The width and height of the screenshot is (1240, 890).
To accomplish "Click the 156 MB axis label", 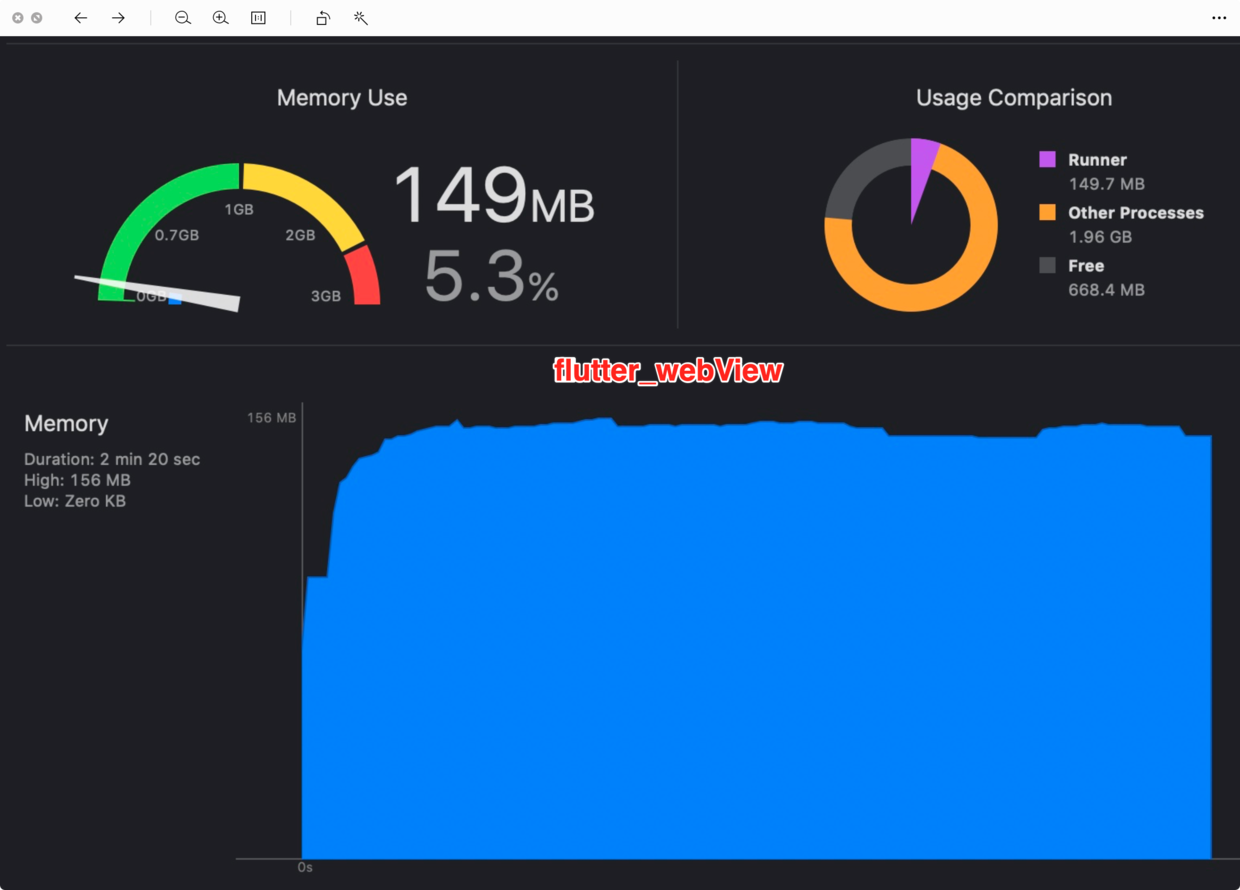I will tap(272, 418).
